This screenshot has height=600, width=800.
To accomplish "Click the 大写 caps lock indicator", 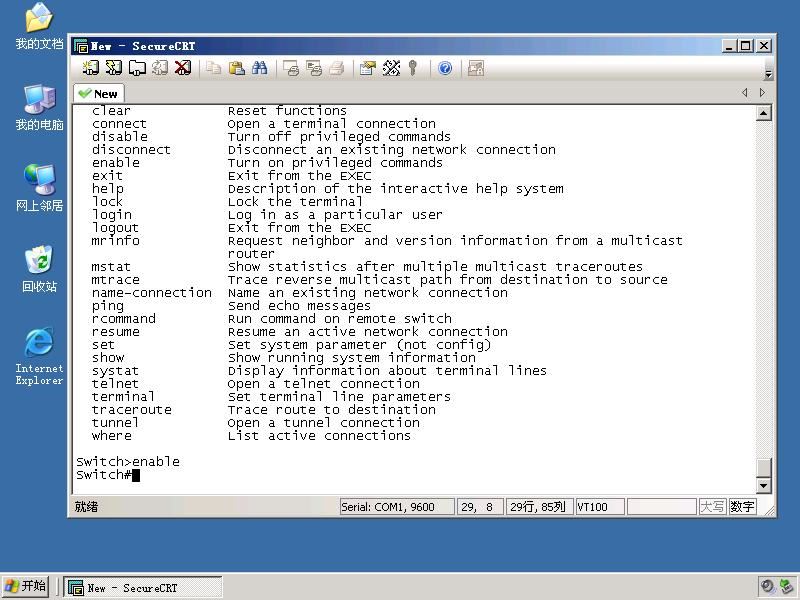I will click(x=712, y=507).
